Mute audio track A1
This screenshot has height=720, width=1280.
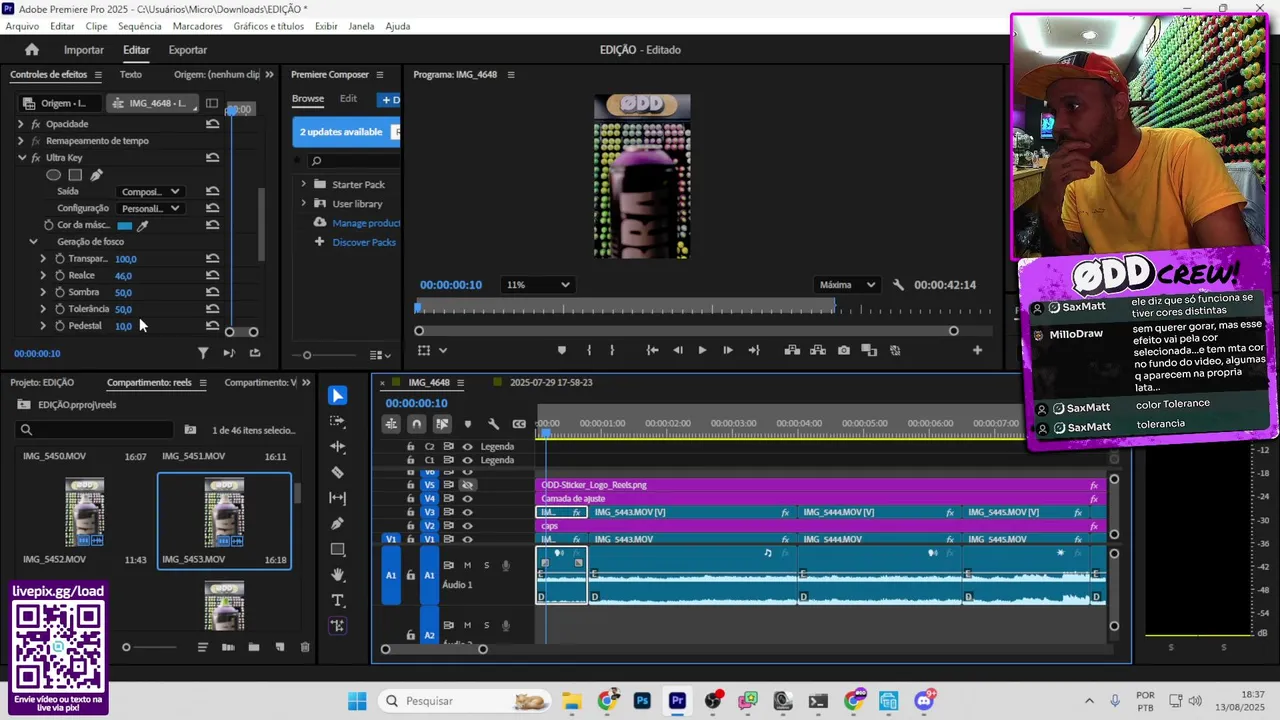pos(467,565)
